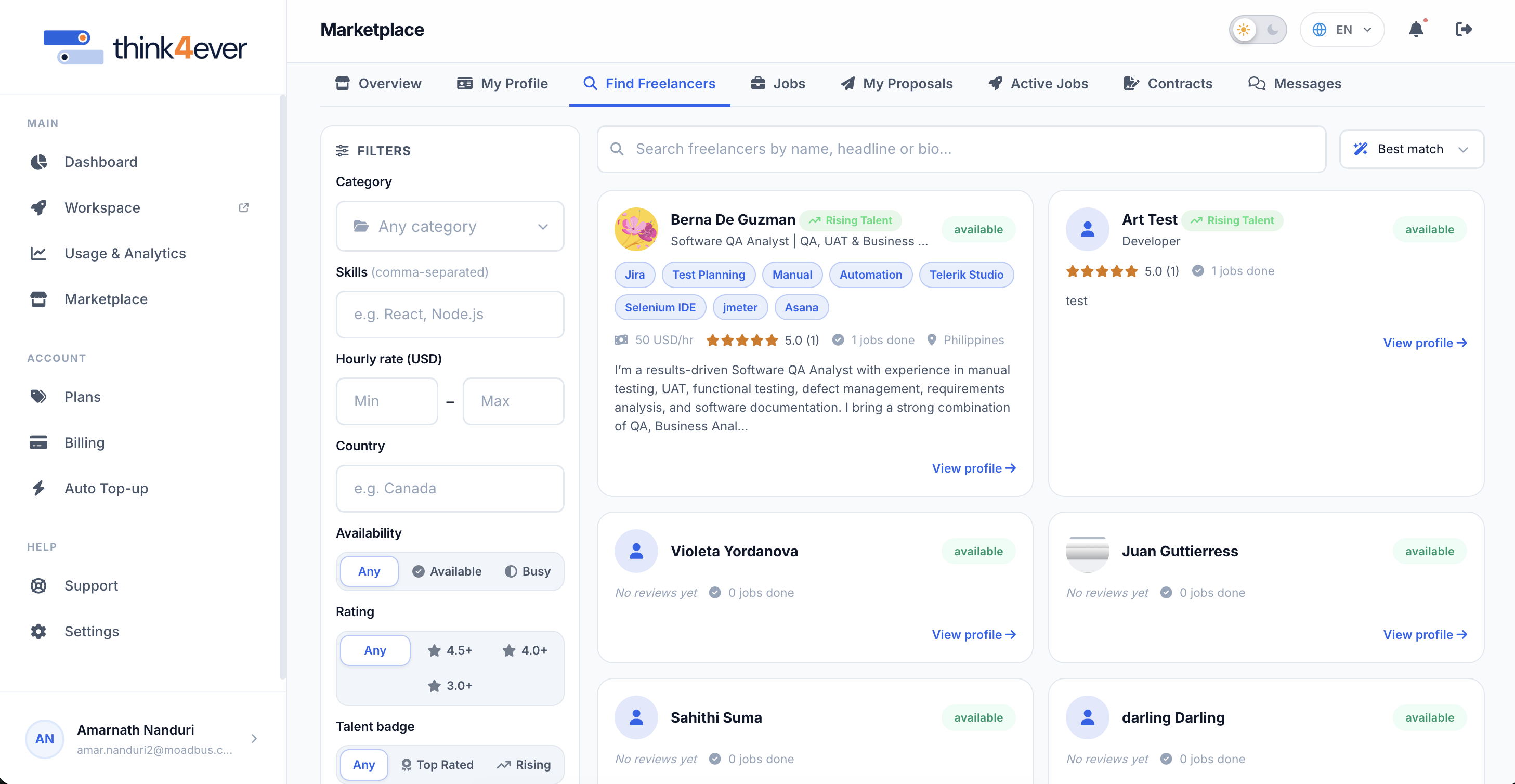Image resolution: width=1515 pixels, height=784 pixels.
Task: Click the Skills input field
Action: [450, 315]
